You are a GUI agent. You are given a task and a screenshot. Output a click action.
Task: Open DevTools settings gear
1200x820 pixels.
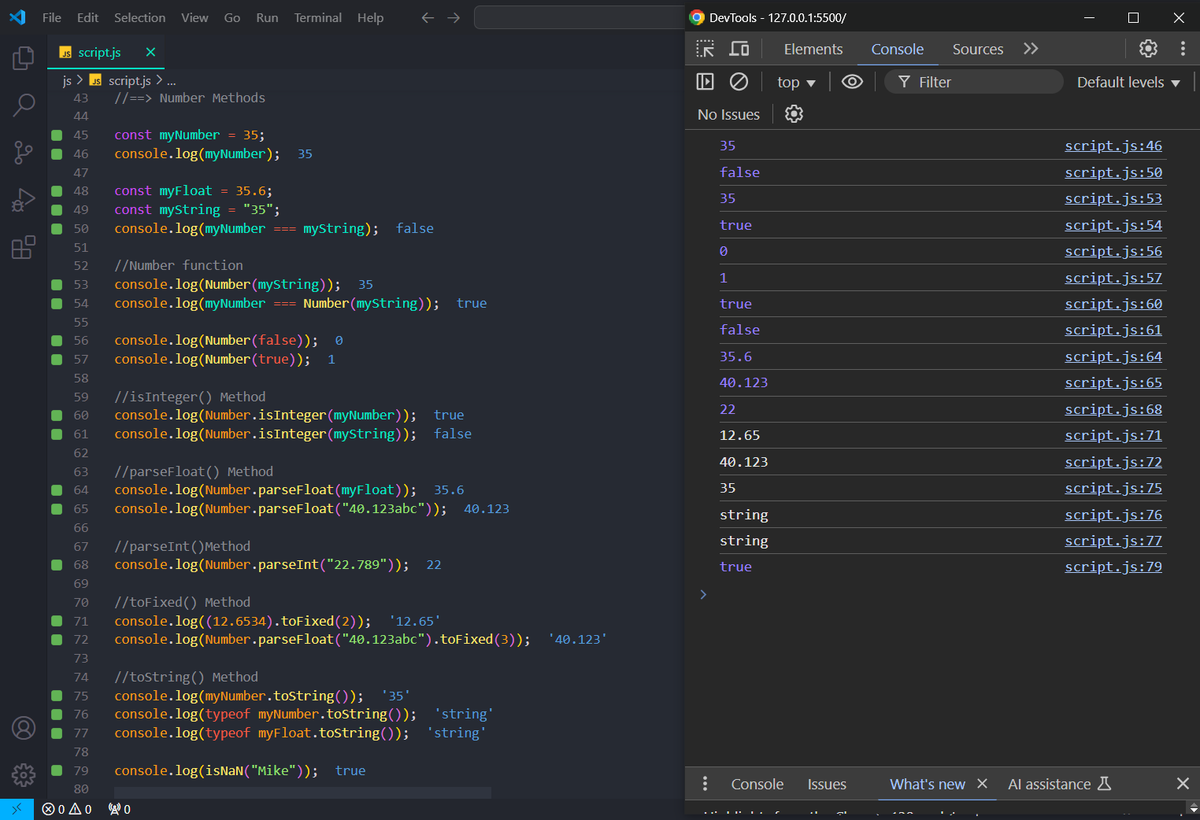[x=1149, y=49]
